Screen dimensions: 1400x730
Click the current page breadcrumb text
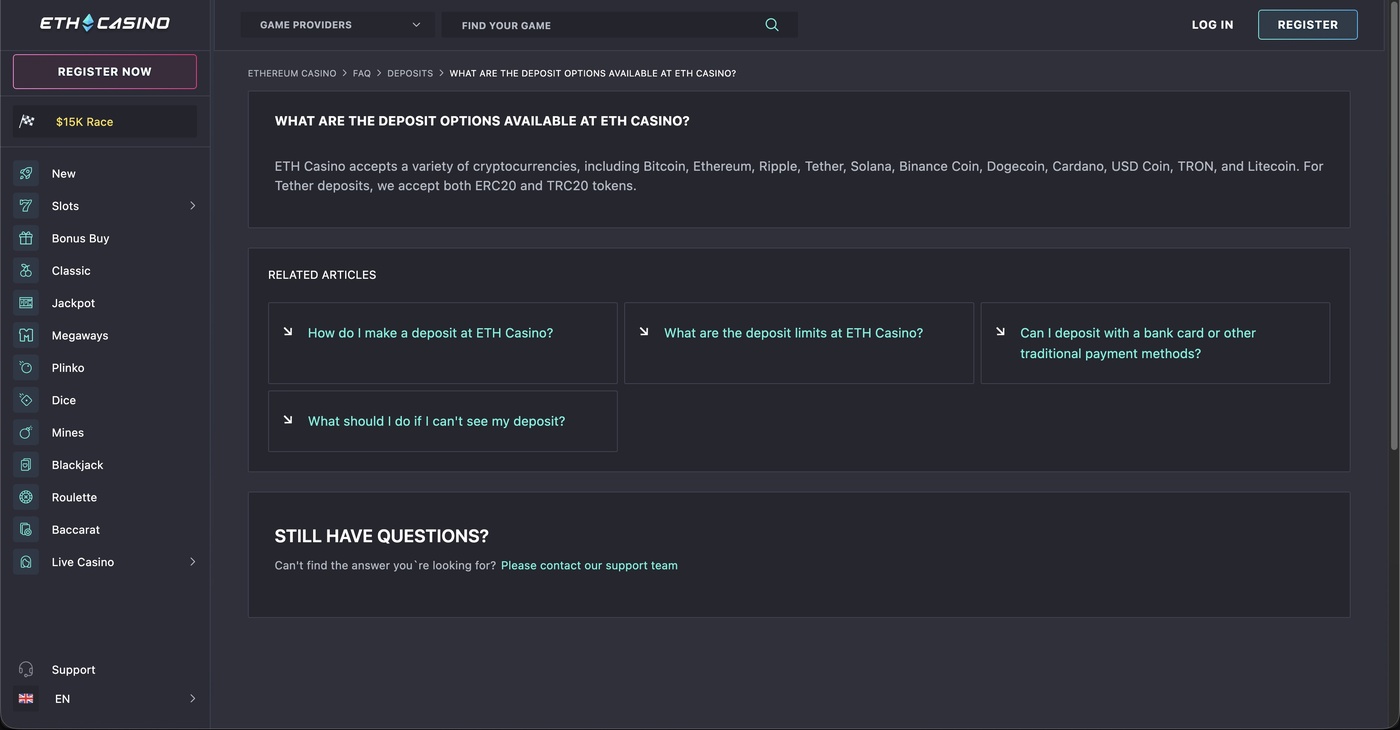593,73
